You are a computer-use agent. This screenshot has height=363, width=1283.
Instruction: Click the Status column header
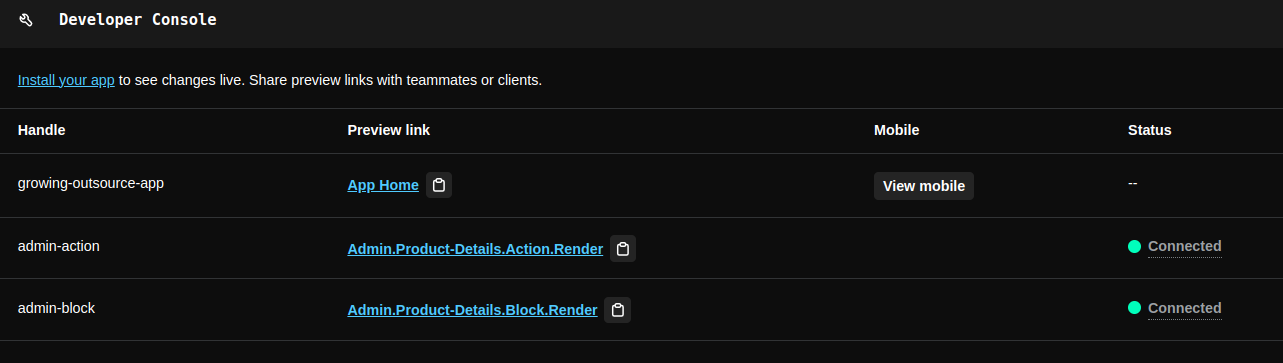tap(1150, 130)
